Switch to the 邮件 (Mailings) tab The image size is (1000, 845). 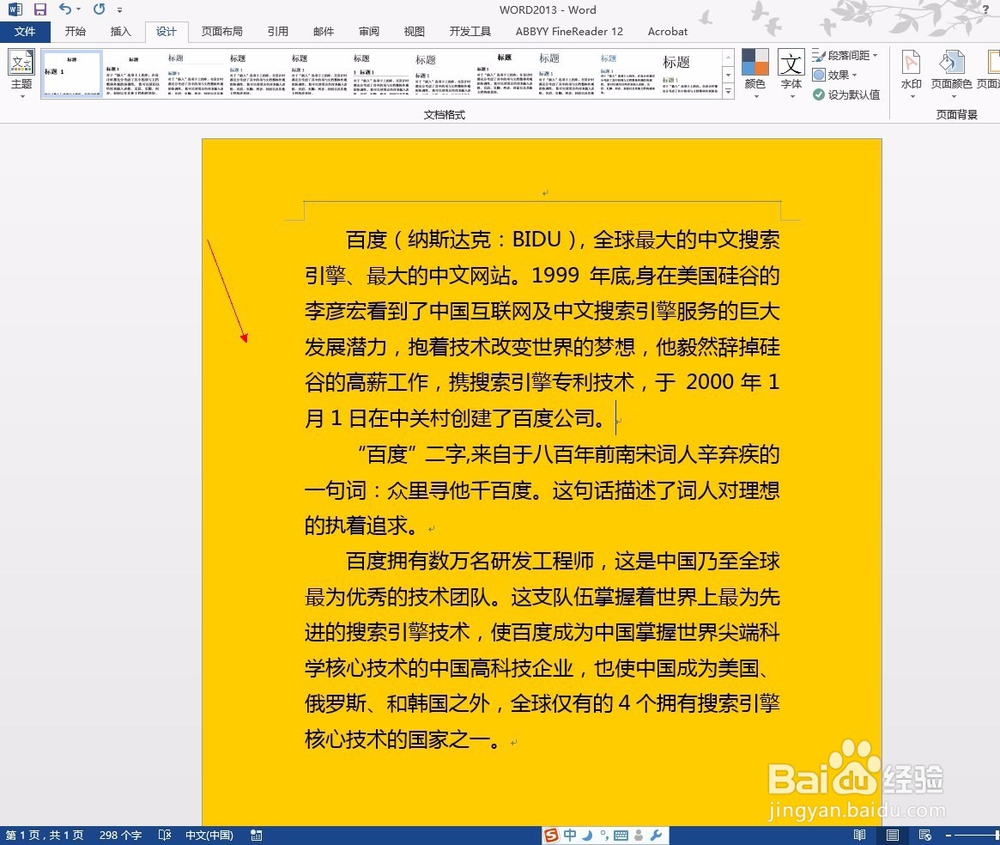click(x=324, y=31)
